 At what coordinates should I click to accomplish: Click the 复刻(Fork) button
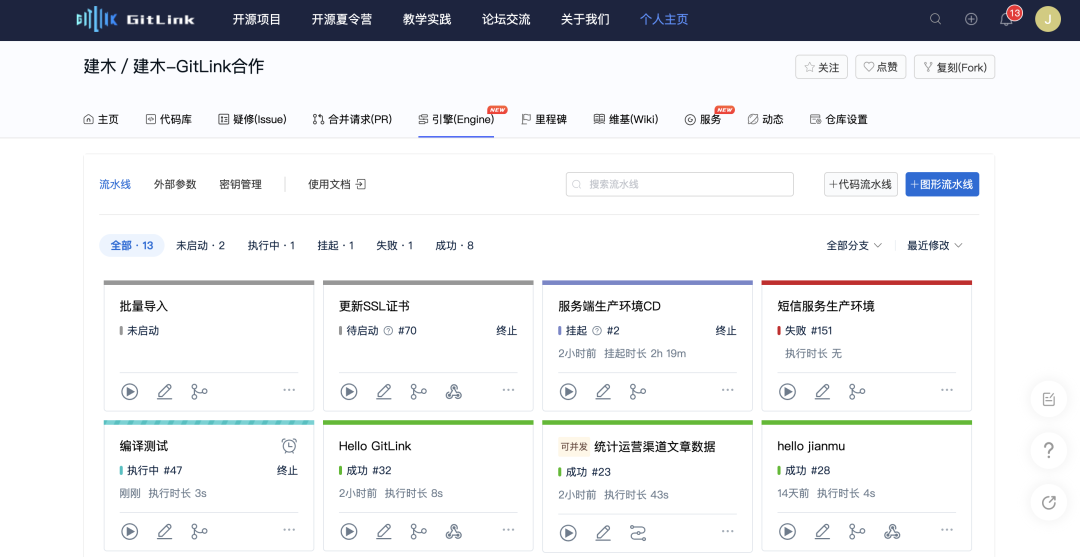coord(955,67)
